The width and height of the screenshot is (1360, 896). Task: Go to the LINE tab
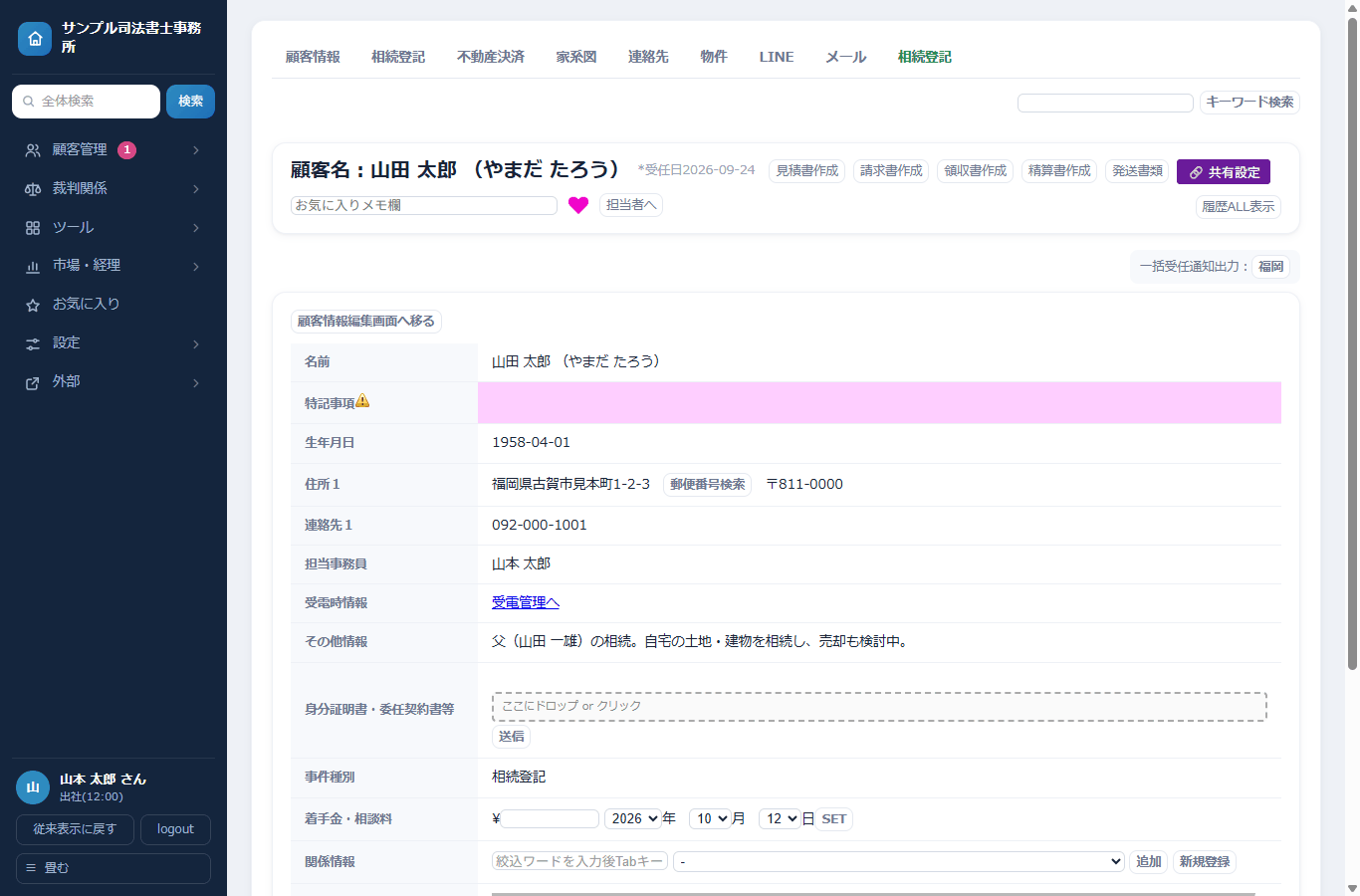pyautogui.click(x=777, y=57)
